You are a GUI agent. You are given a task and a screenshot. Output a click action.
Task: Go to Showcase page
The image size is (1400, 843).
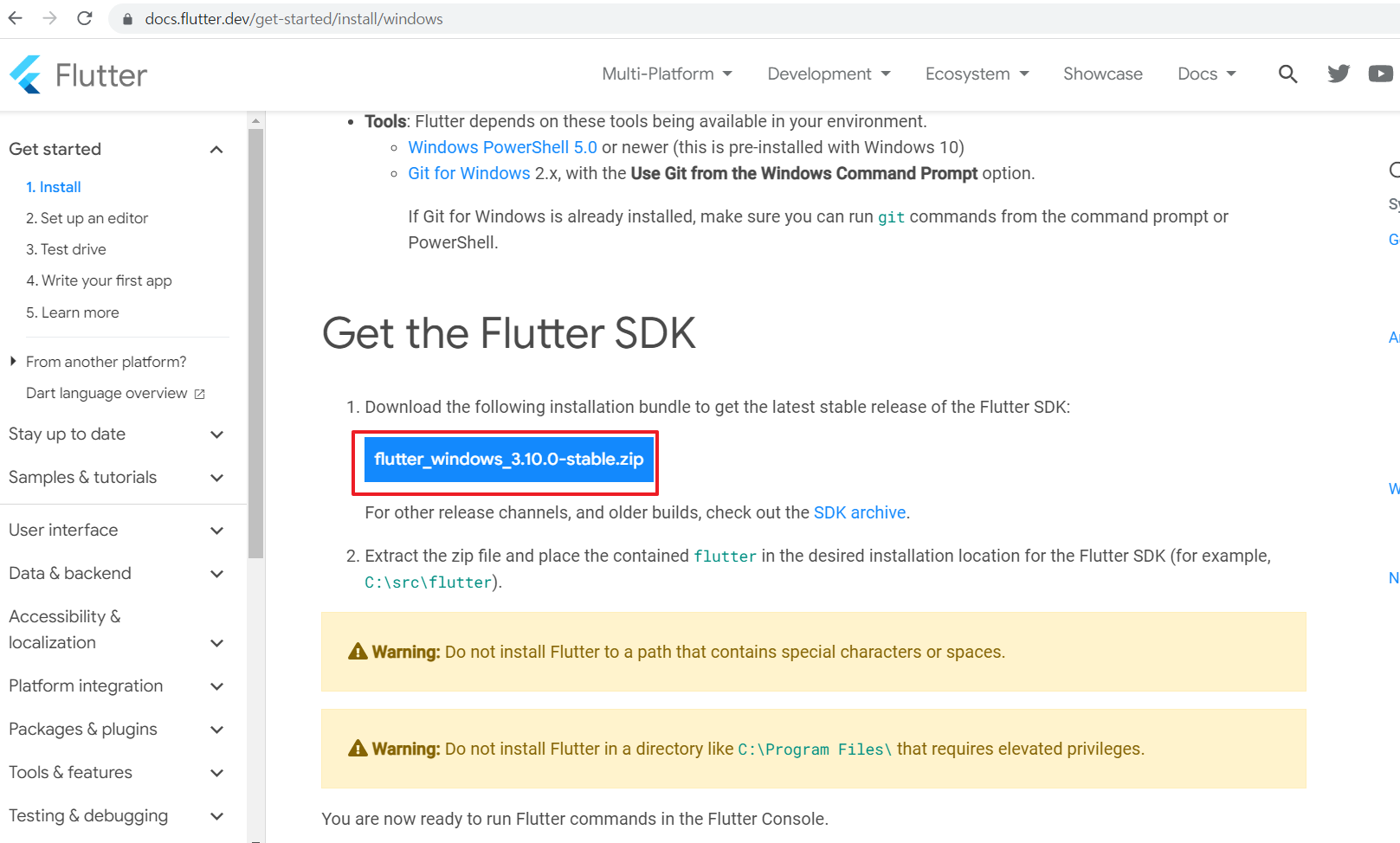tap(1102, 74)
